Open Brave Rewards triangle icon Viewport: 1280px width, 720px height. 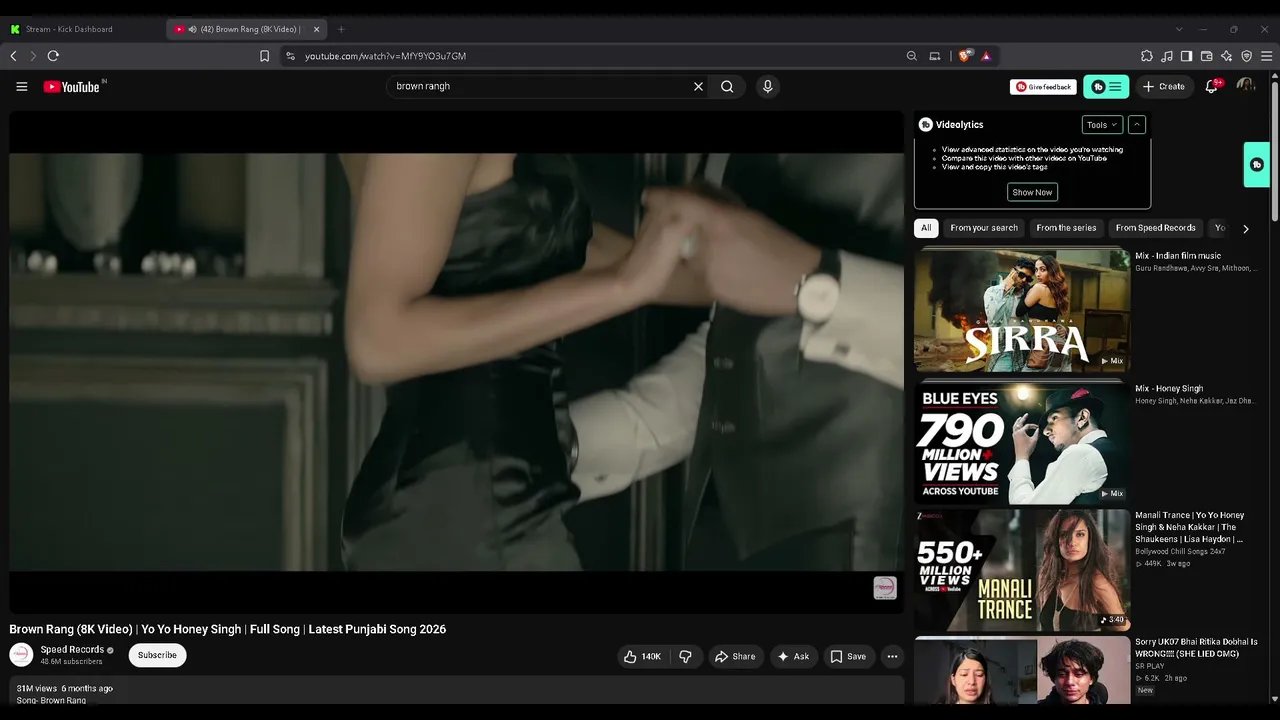pos(986,56)
